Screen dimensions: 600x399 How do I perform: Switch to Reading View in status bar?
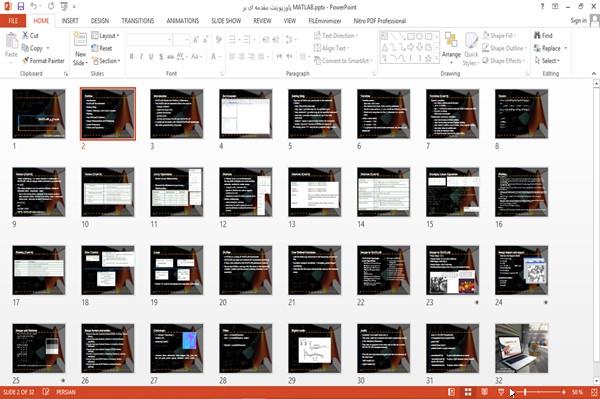pyautogui.click(x=484, y=392)
